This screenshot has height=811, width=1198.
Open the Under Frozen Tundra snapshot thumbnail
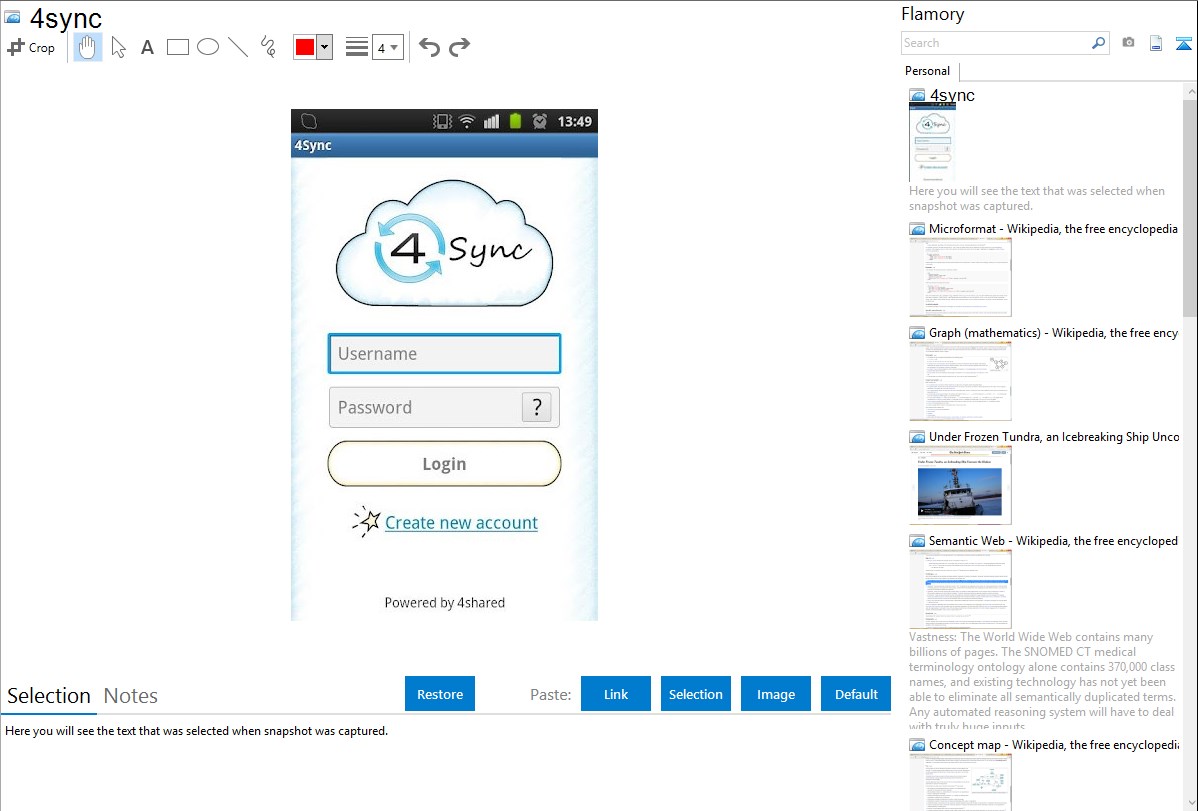(960, 485)
